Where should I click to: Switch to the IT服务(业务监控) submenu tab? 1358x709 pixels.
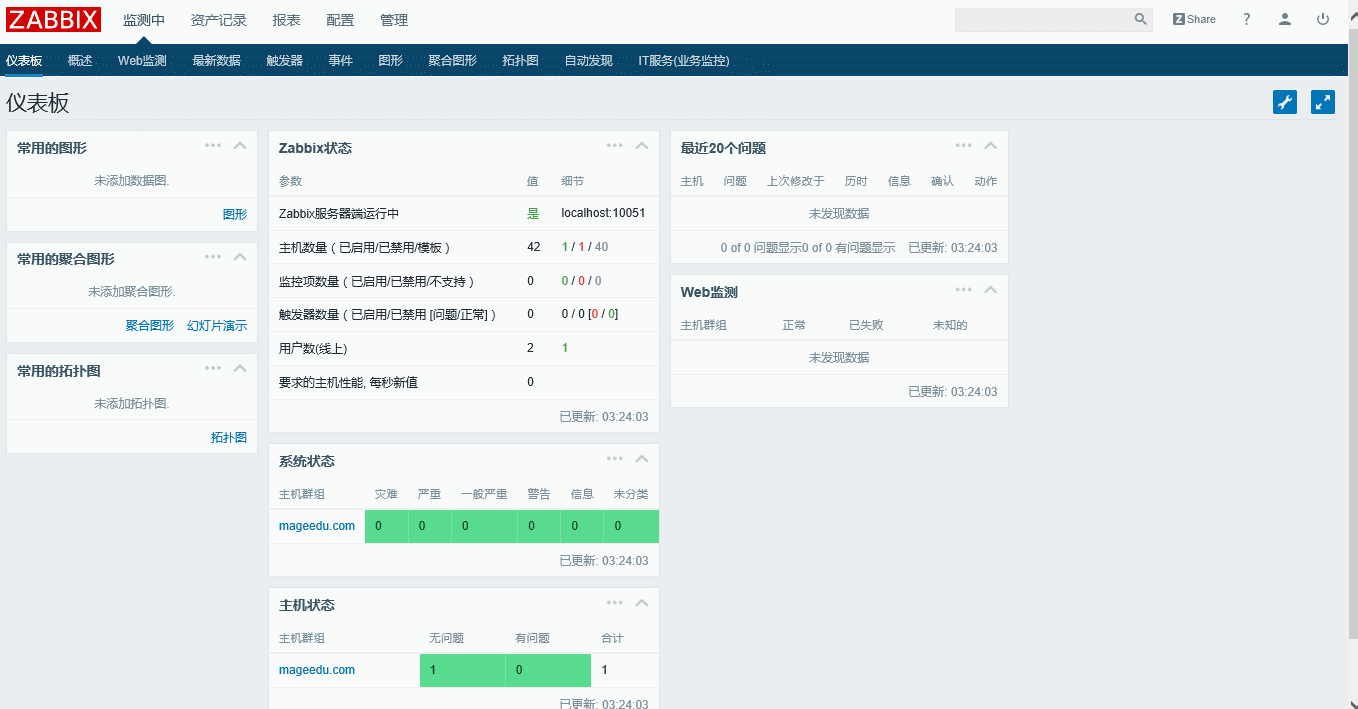coord(684,61)
